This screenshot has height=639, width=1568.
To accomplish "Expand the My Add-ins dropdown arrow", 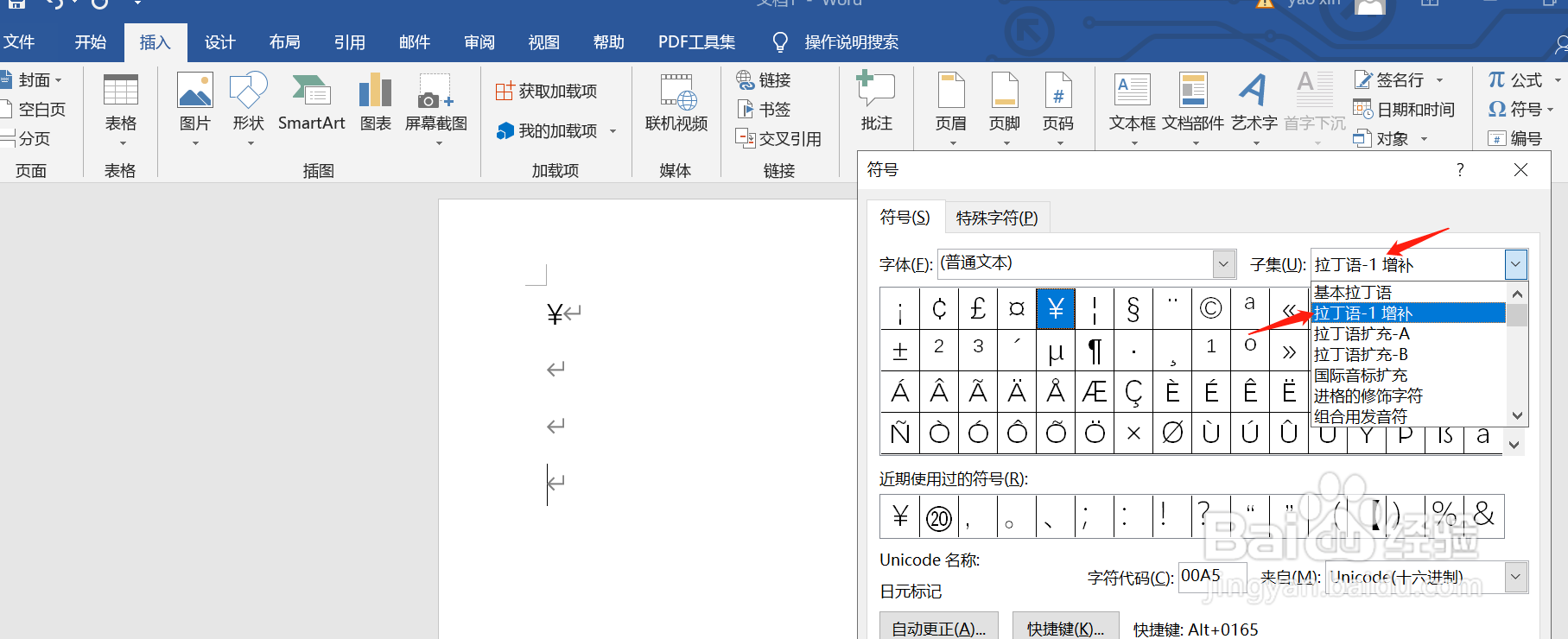I will tap(613, 131).
